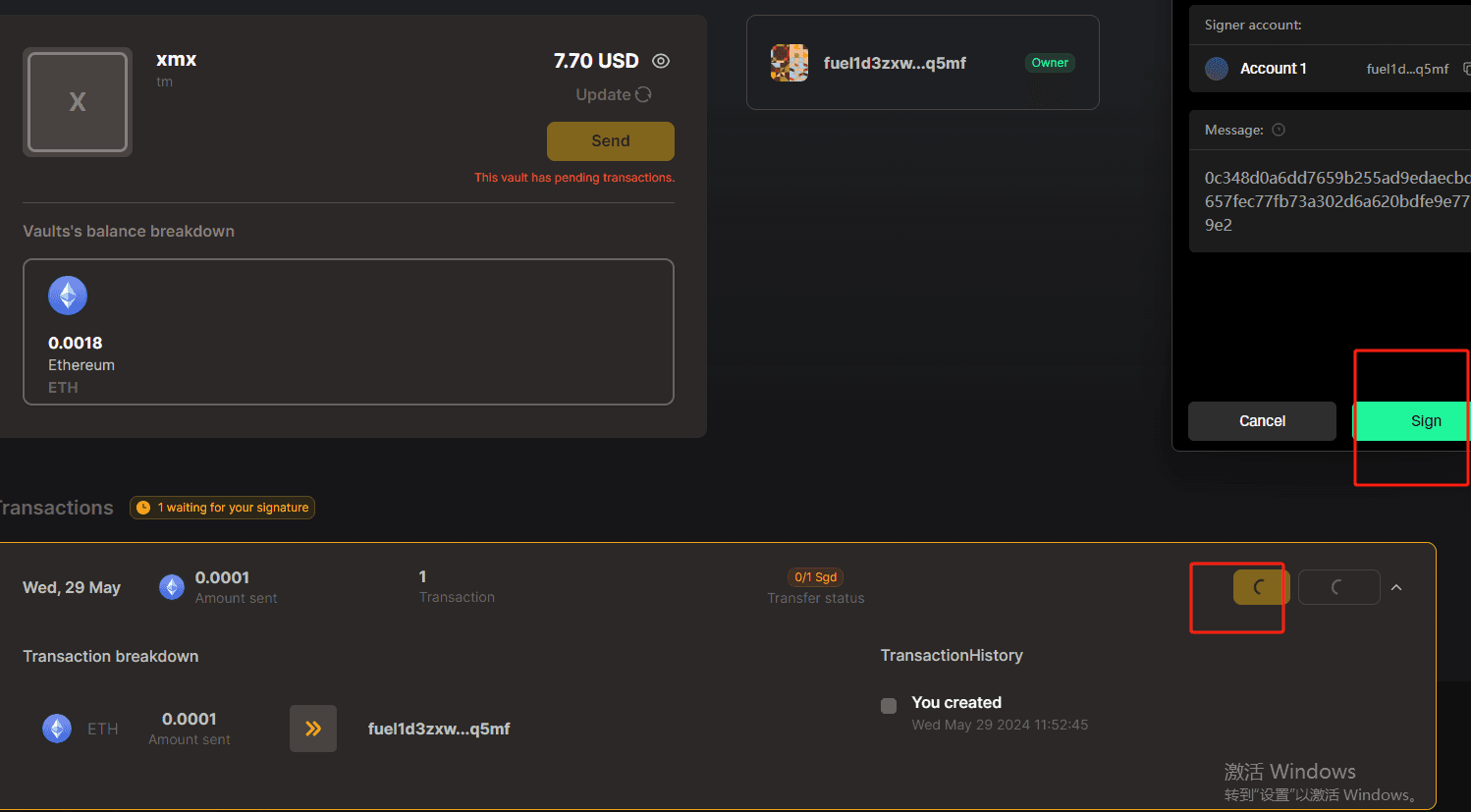Click the Message info icon
The width and height of the screenshot is (1471, 812).
1279,130
